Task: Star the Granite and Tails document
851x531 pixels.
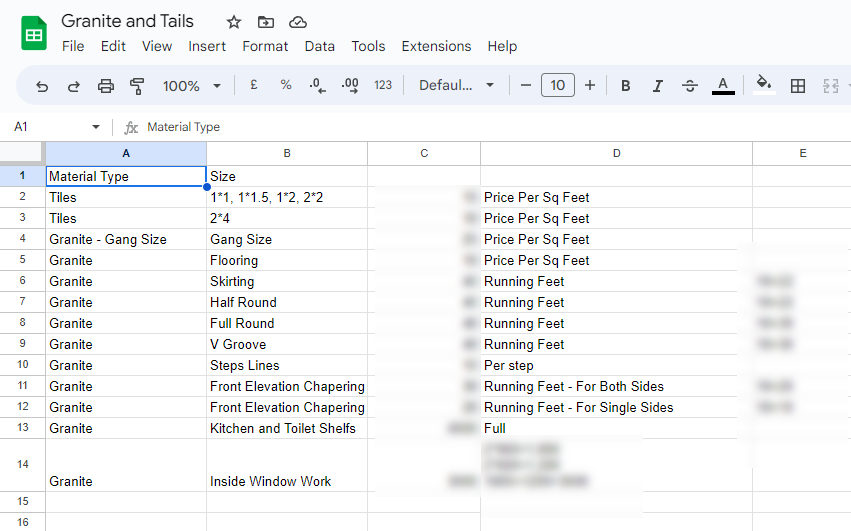Action: tap(234, 22)
